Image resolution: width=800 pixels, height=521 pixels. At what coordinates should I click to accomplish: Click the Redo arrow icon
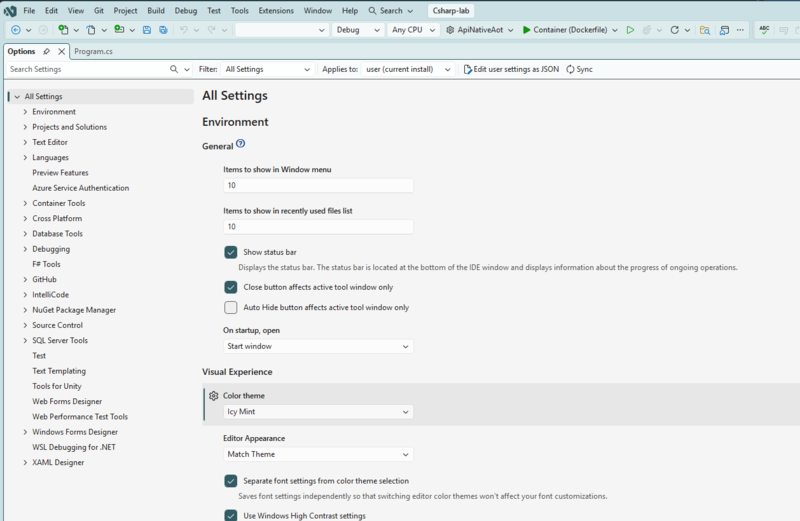click(x=211, y=30)
